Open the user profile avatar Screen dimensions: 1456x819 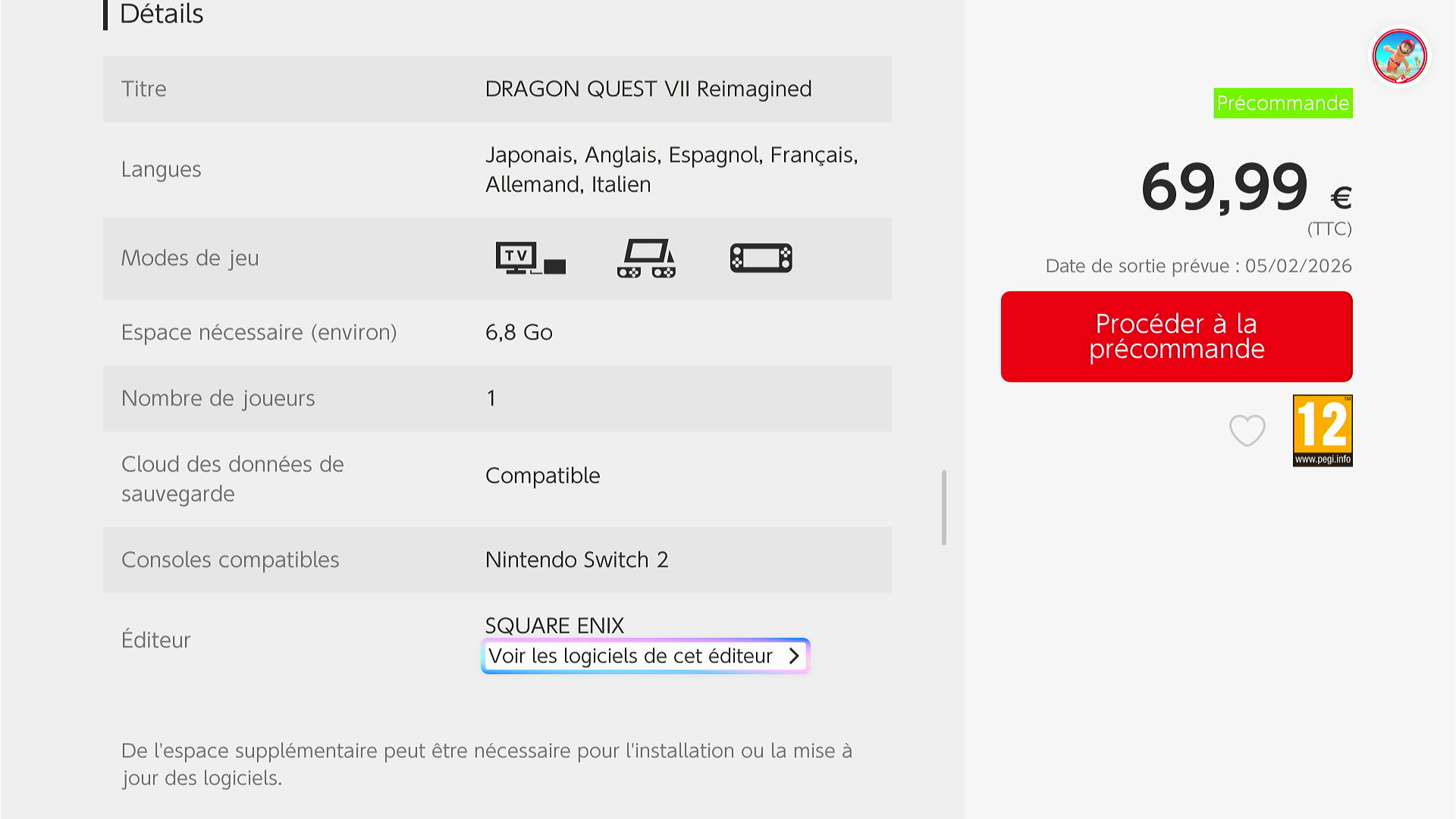[x=1399, y=56]
